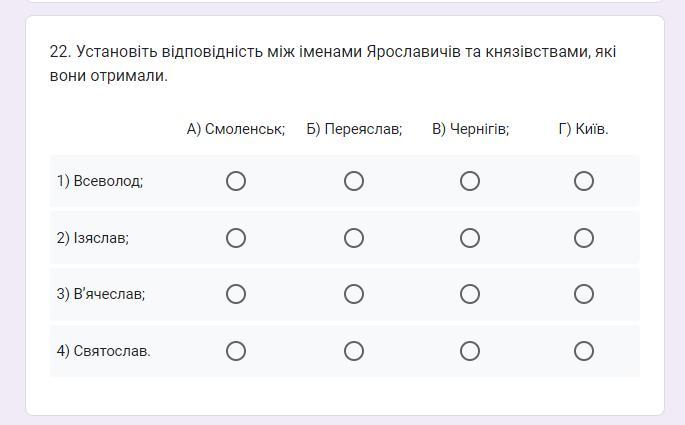Select Смоленськ for Ізяслав row

click(x=236, y=238)
